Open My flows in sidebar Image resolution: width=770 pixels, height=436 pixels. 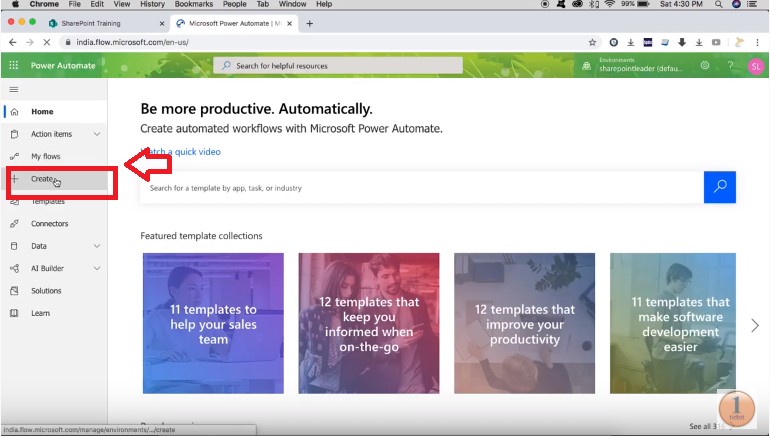coord(45,157)
